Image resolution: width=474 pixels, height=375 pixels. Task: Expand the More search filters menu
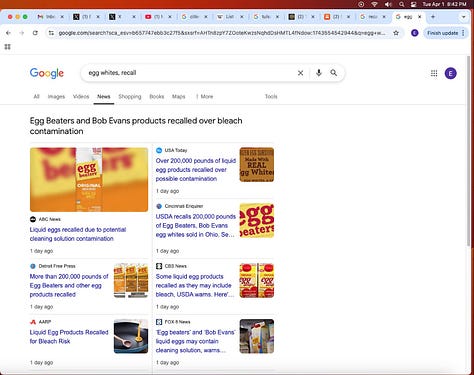(x=204, y=96)
